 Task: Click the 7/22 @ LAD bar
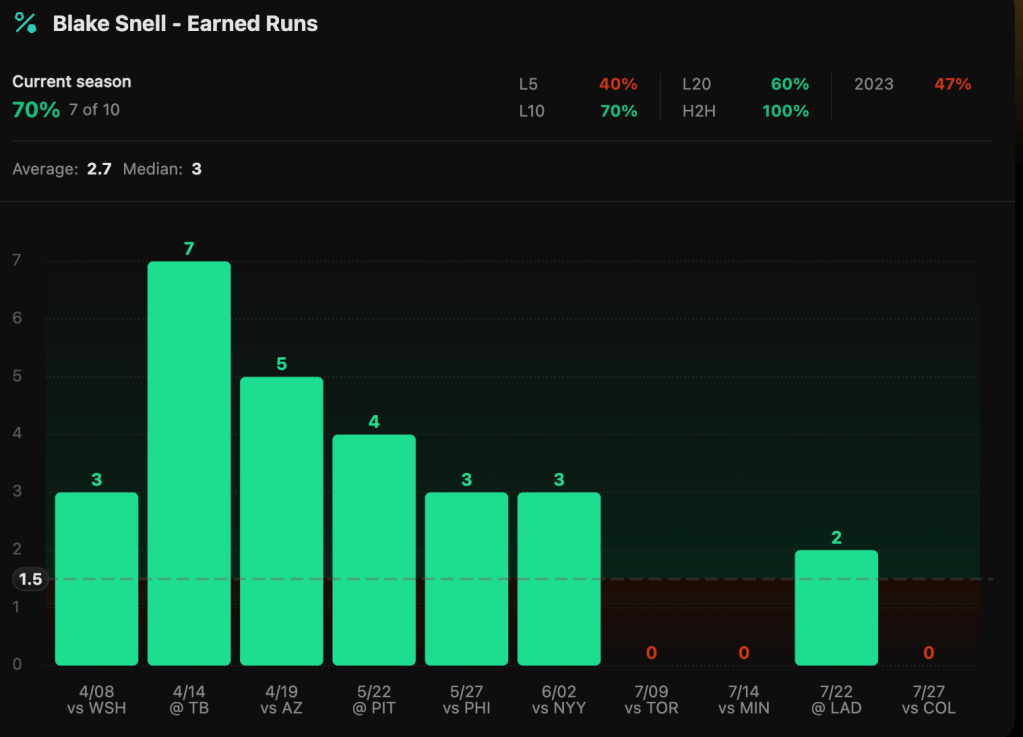pos(836,607)
